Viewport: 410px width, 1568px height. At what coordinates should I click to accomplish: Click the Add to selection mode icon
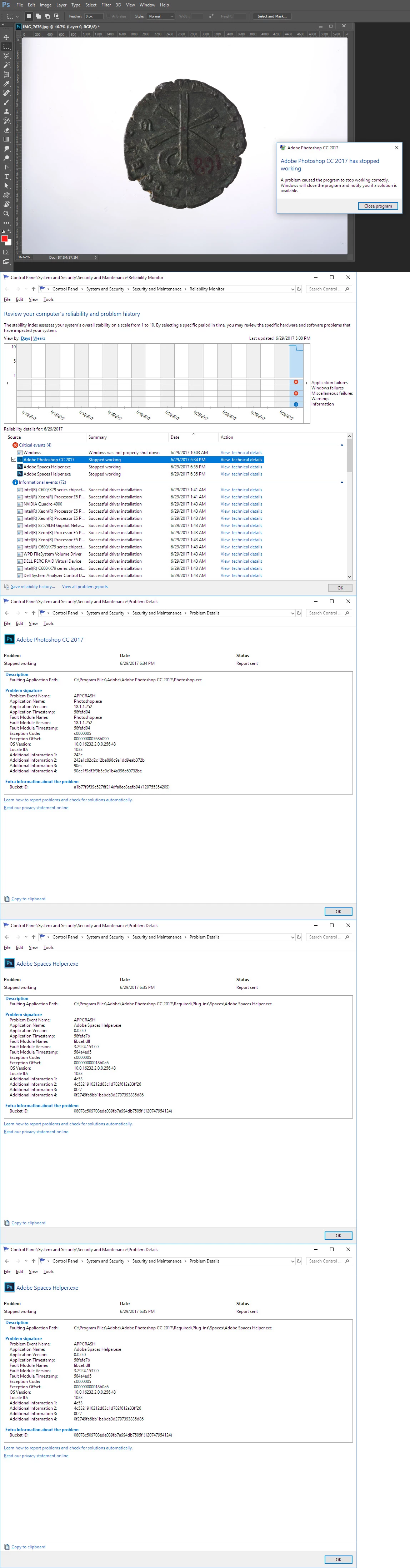click(x=38, y=16)
